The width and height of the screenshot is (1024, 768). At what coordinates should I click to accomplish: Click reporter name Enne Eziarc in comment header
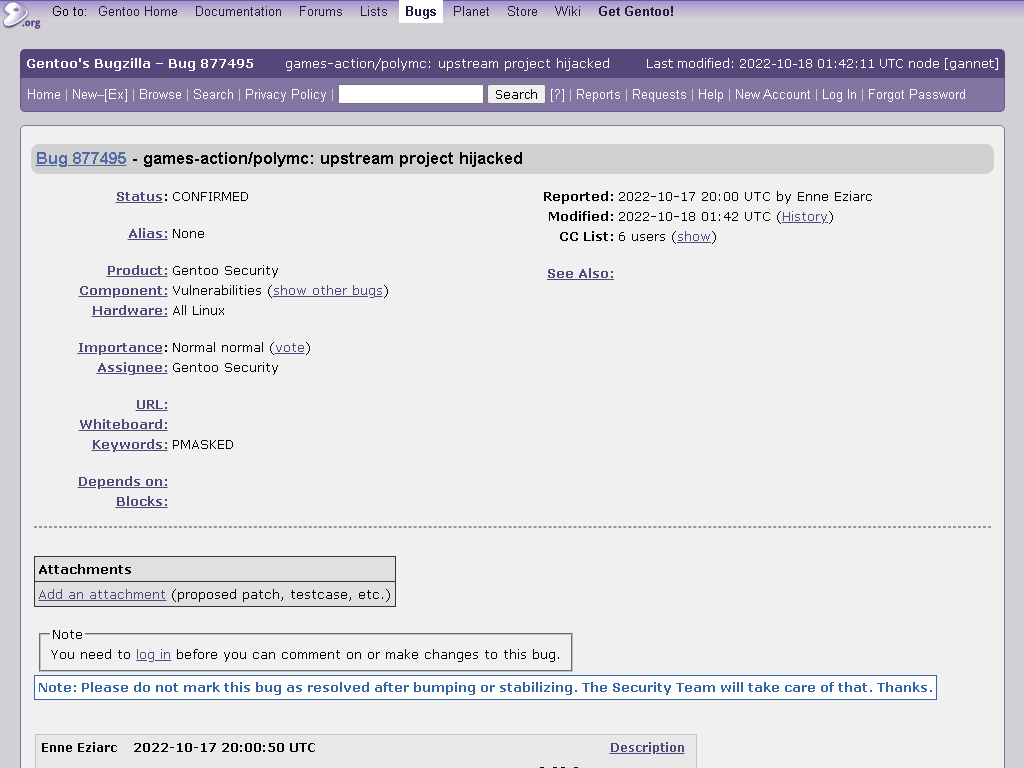(79, 748)
